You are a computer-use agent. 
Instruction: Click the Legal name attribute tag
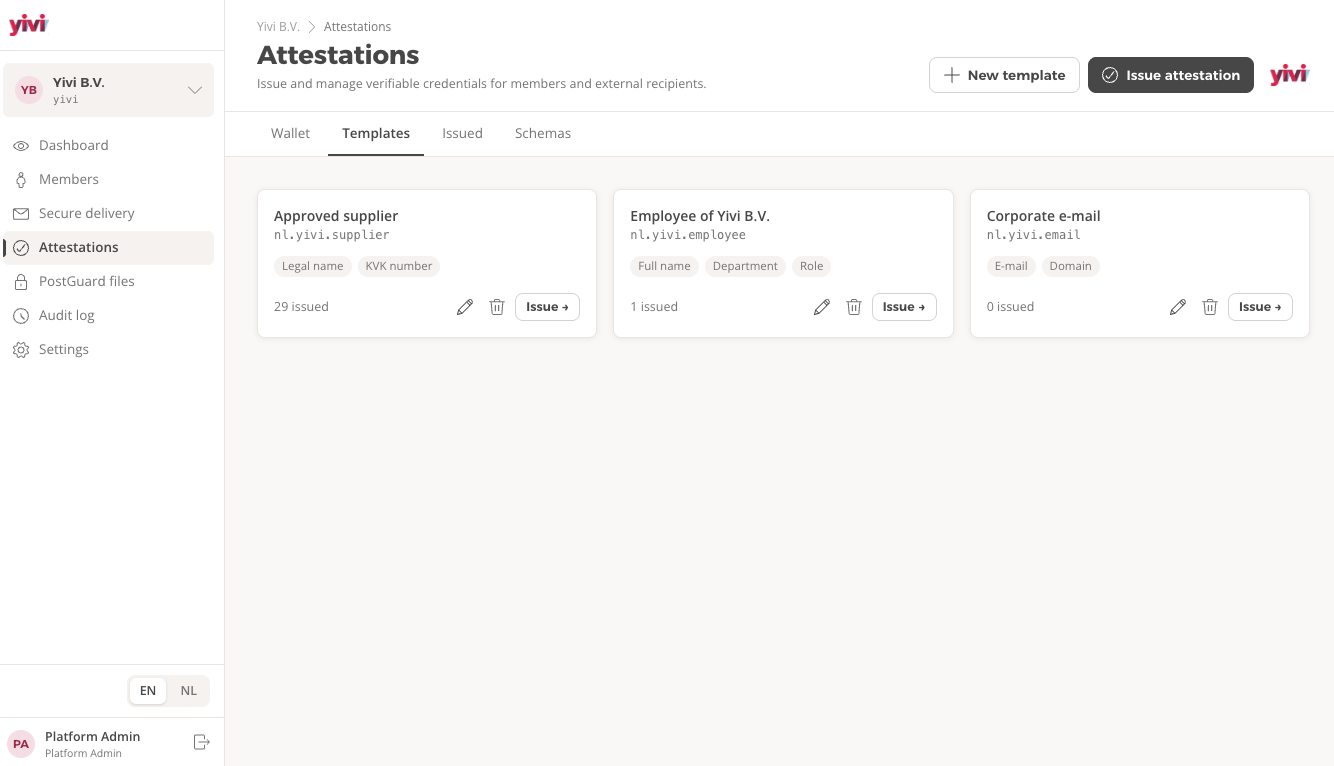(x=312, y=266)
